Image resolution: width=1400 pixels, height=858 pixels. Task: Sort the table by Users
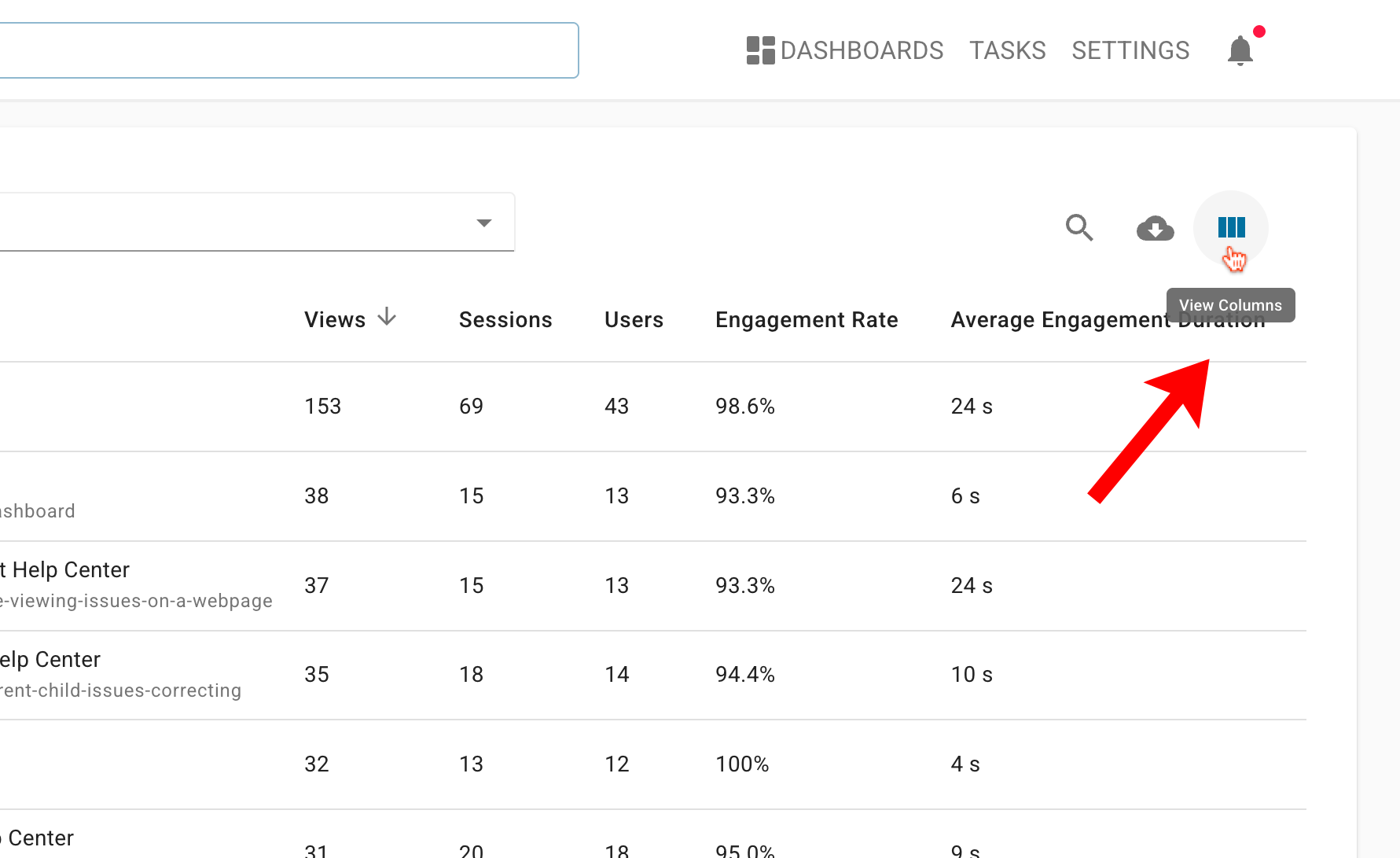click(634, 319)
